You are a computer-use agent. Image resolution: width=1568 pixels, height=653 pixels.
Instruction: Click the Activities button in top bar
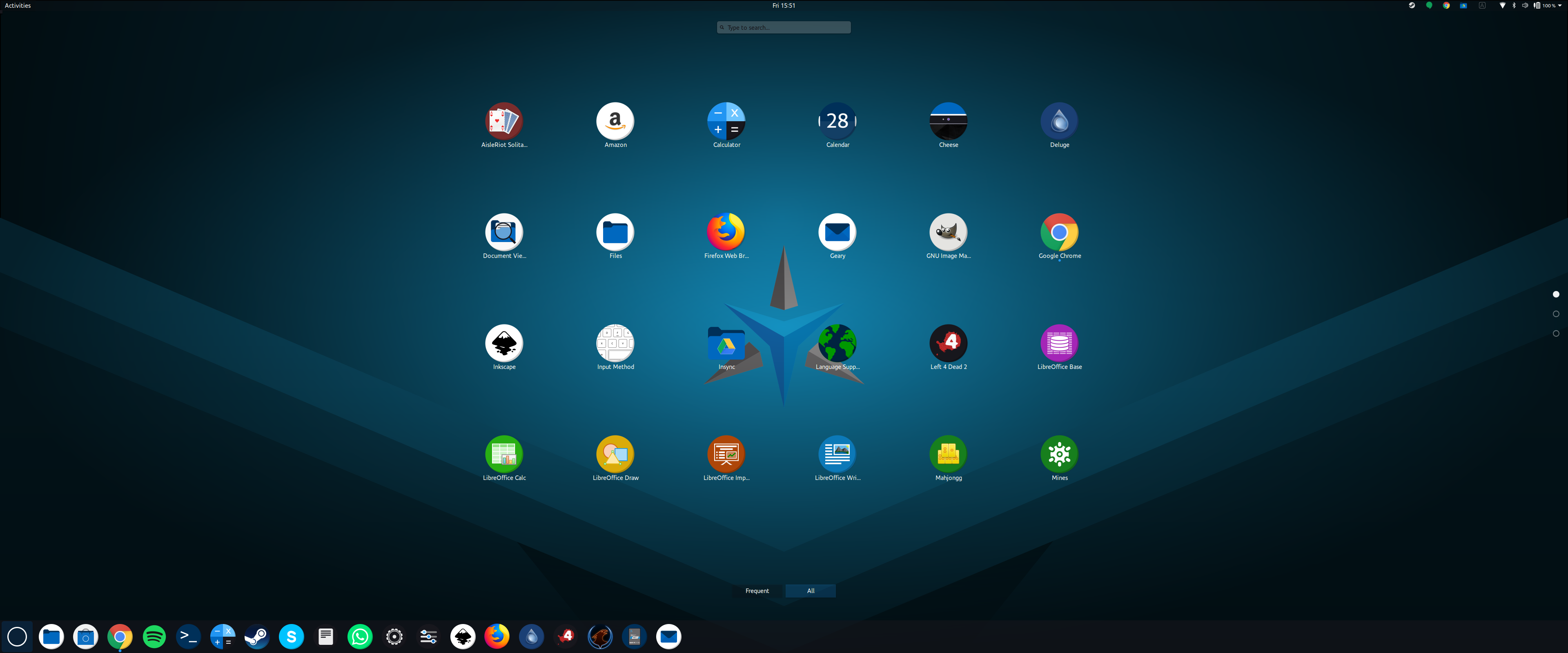coord(18,5)
